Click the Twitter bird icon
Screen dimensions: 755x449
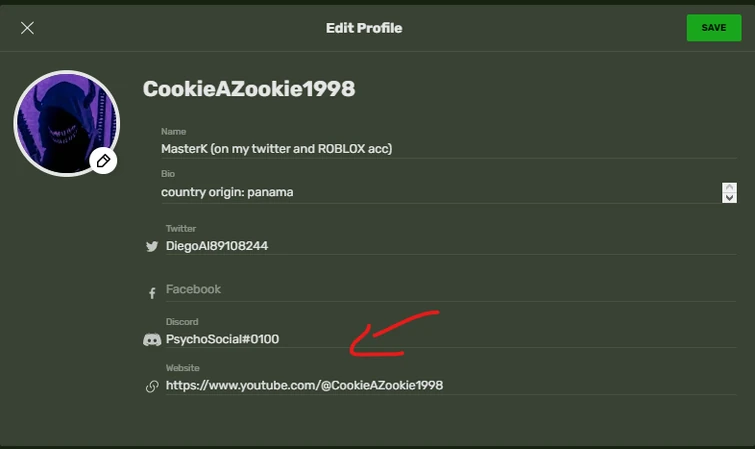[152, 246]
